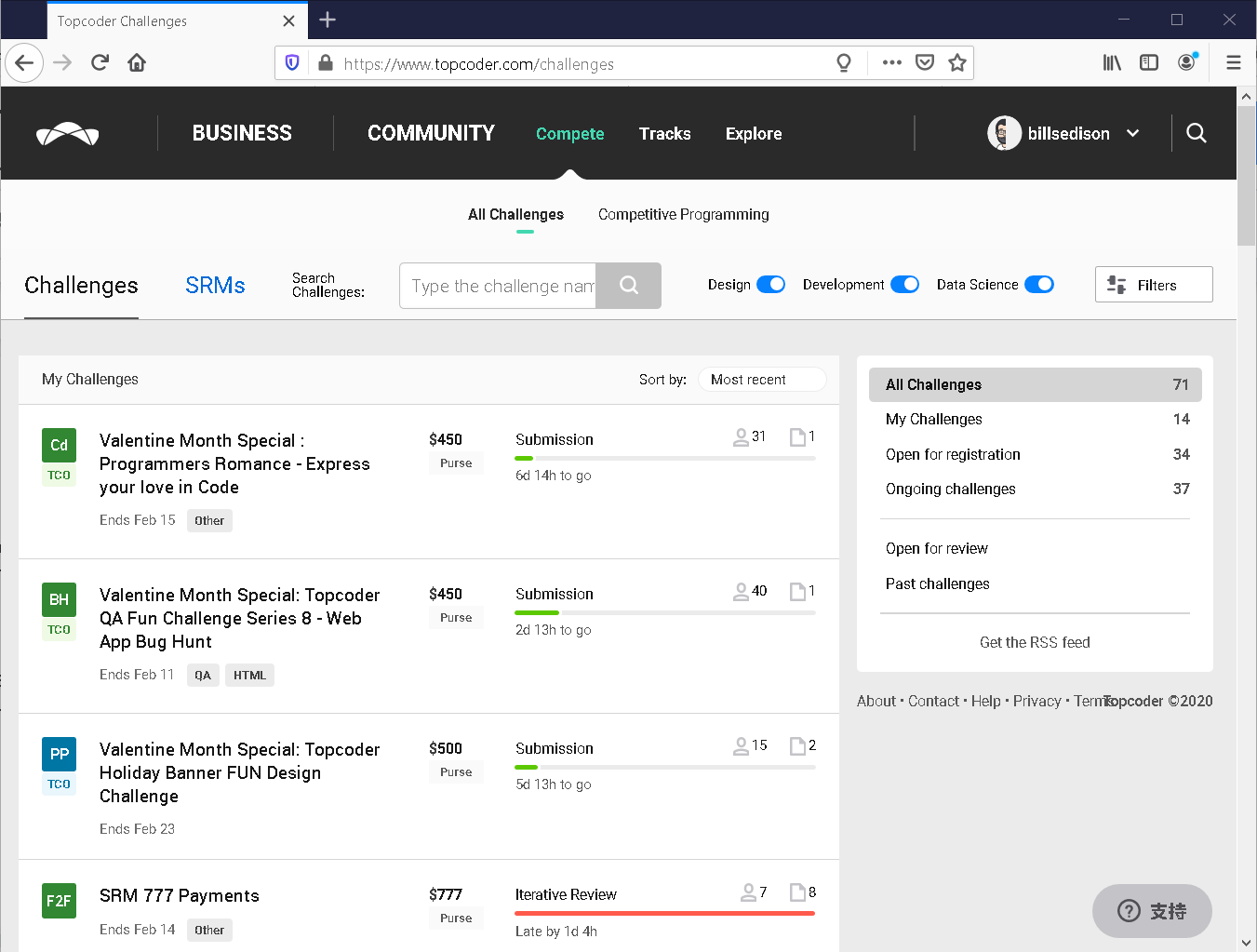Open the Firefox account icon
This screenshot has height=952, width=1257.
1187,63
